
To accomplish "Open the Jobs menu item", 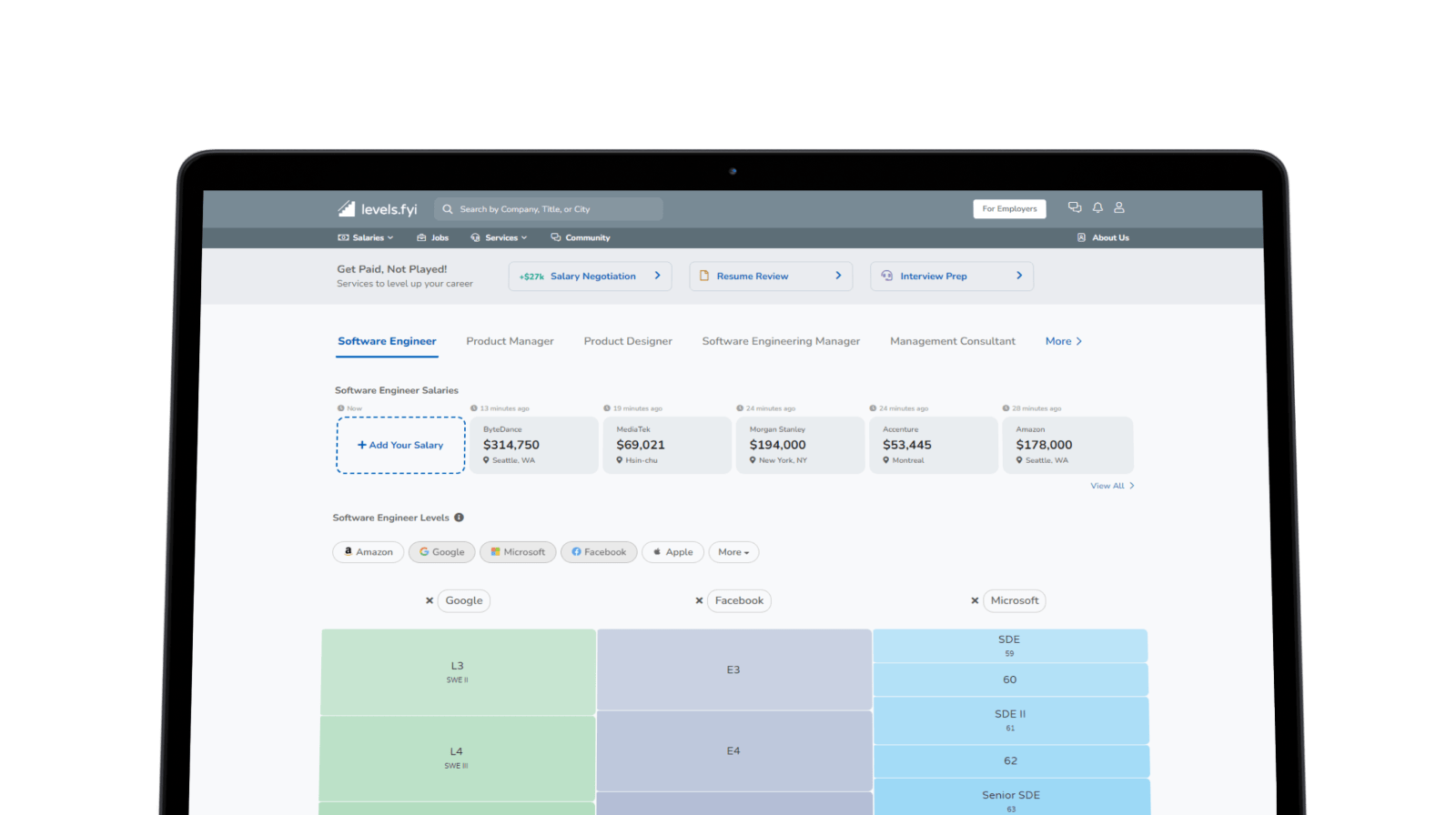I will coord(433,237).
